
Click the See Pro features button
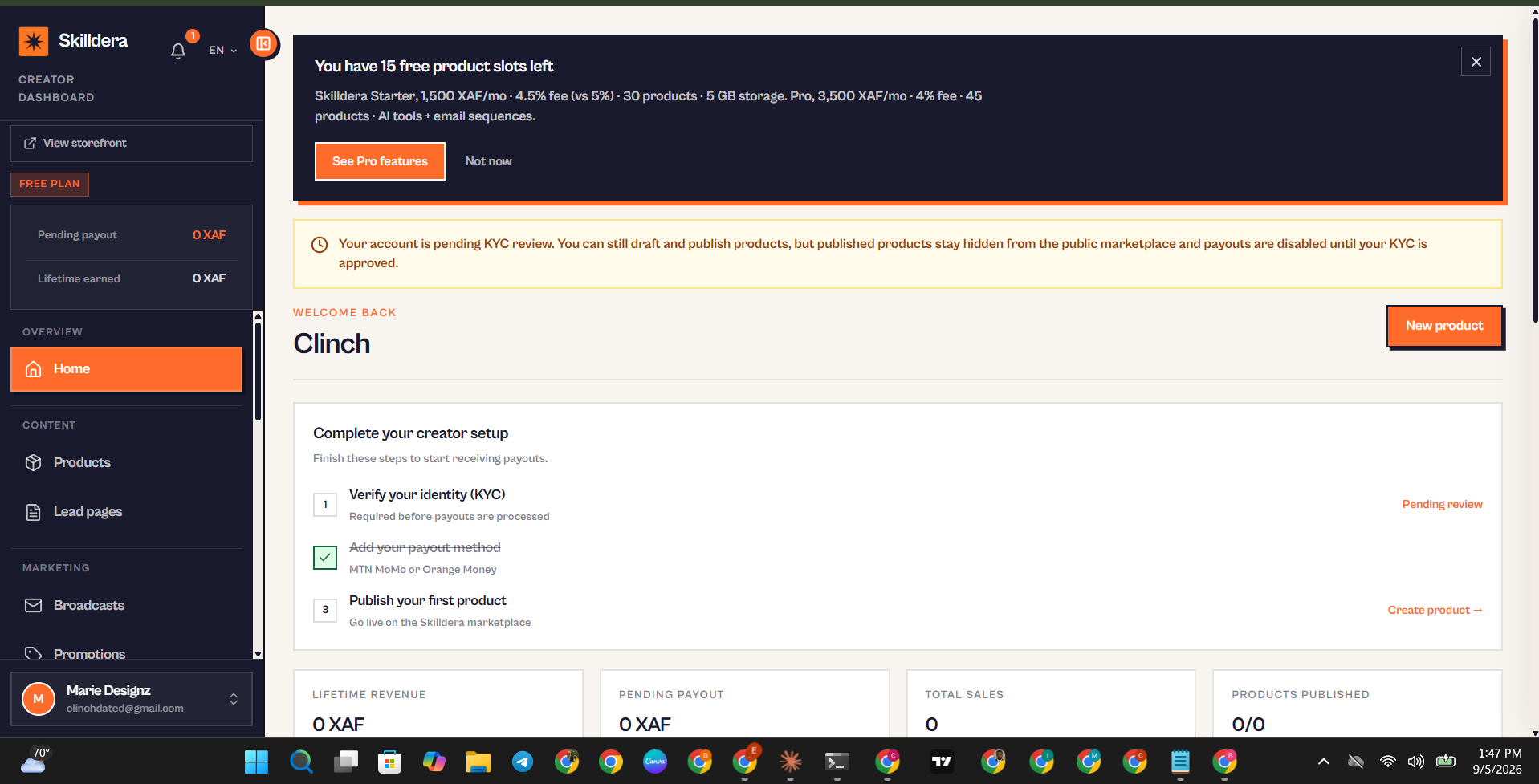pos(380,161)
